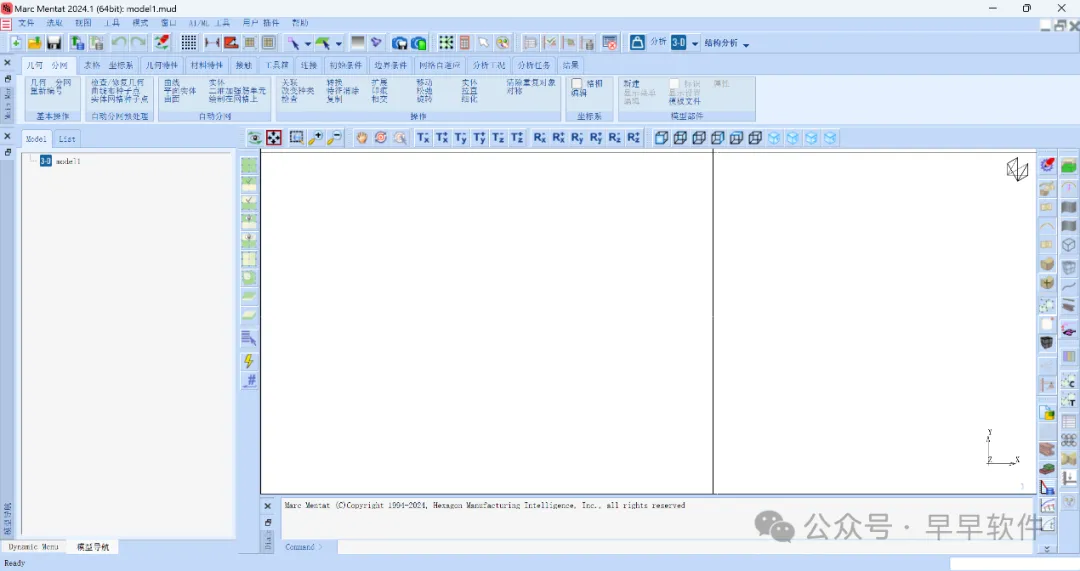Click 清除重复对象 in 操作 group
This screenshot has width=1080, height=571.
[531, 82]
